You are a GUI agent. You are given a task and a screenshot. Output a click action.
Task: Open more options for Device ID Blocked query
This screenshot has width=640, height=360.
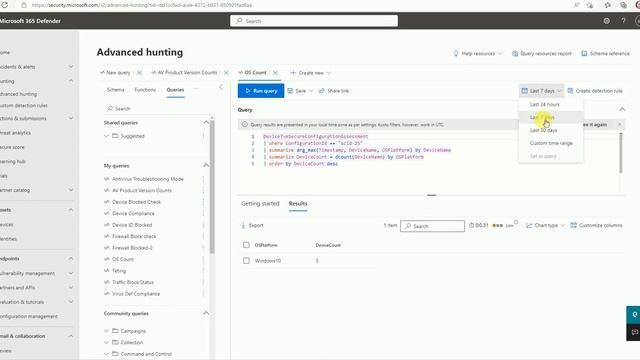(203, 225)
